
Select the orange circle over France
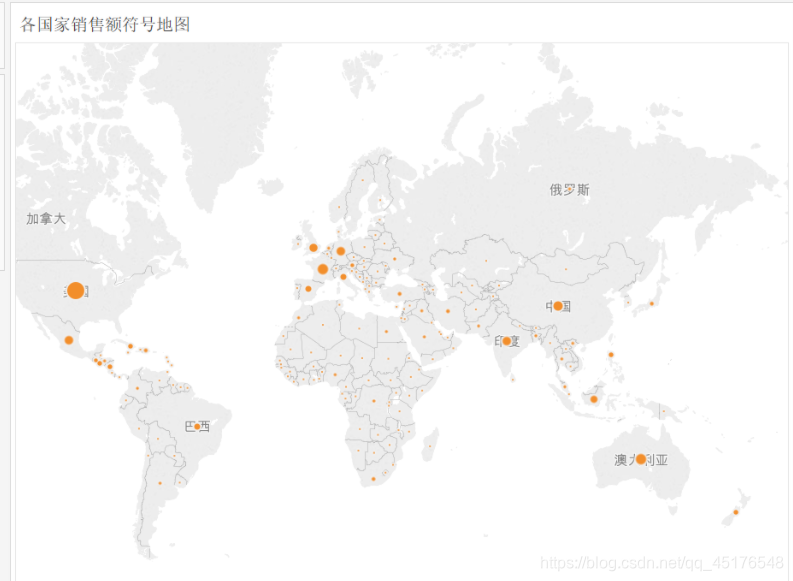pyautogui.click(x=323, y=269)
